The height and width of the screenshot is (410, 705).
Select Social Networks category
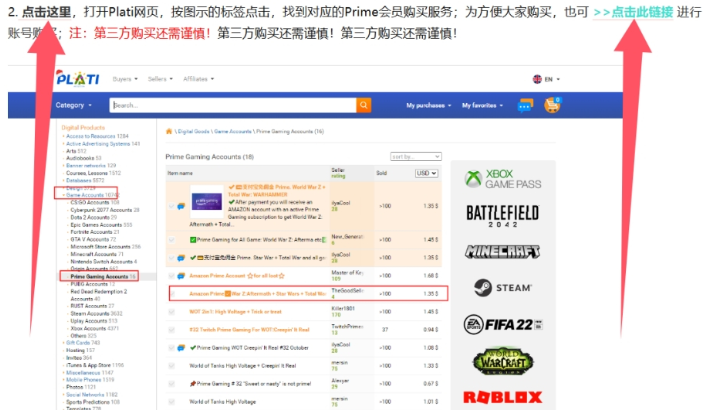(x=84, y=394)
